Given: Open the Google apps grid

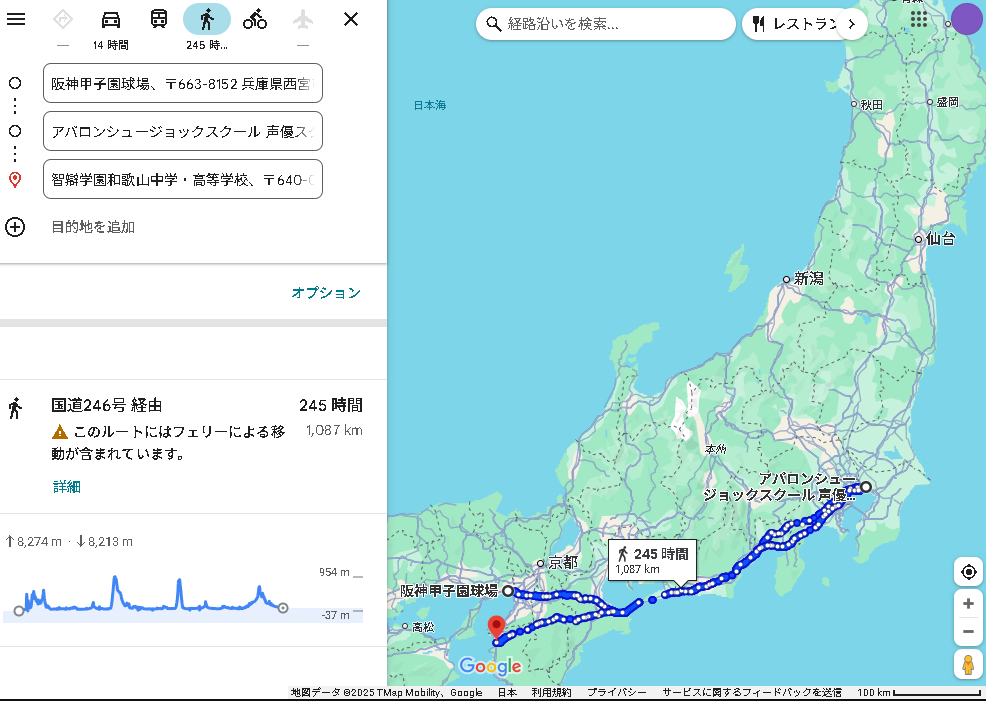Looking at the screenshot, I should point(919,19).
